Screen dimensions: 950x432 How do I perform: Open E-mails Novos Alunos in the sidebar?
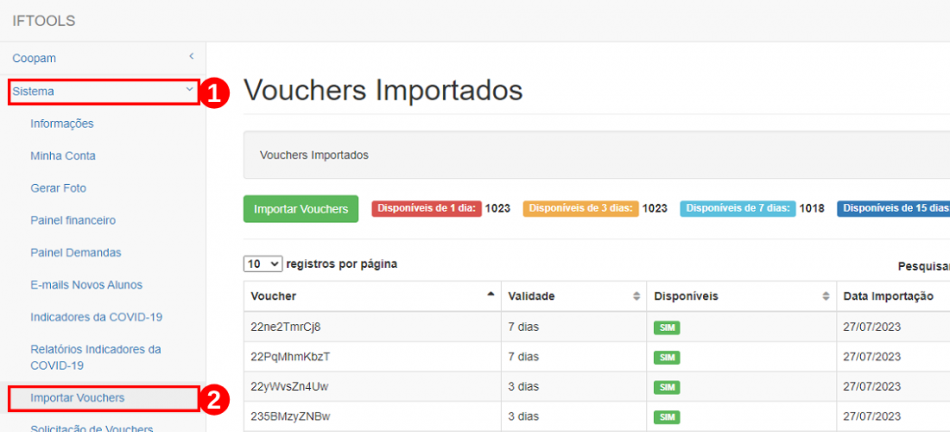pos(87,284)
